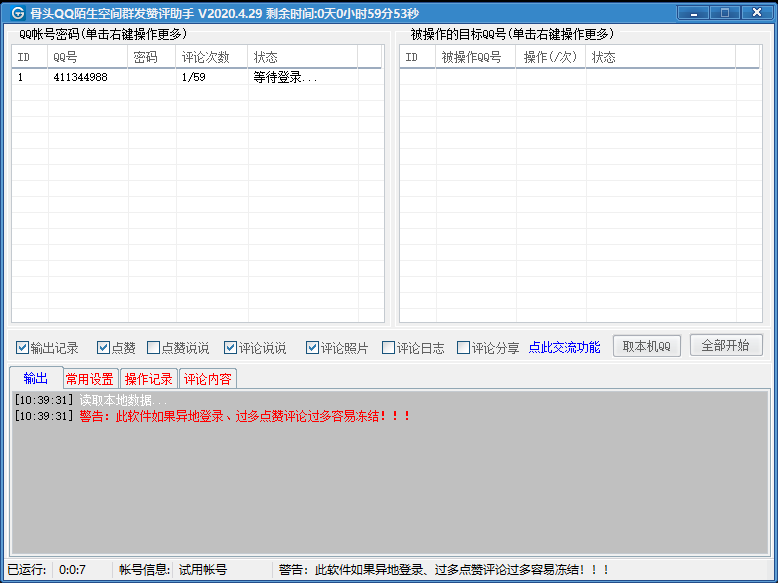Switch to the 评论内容 tab
778x583 pixels.
[207, 380]
